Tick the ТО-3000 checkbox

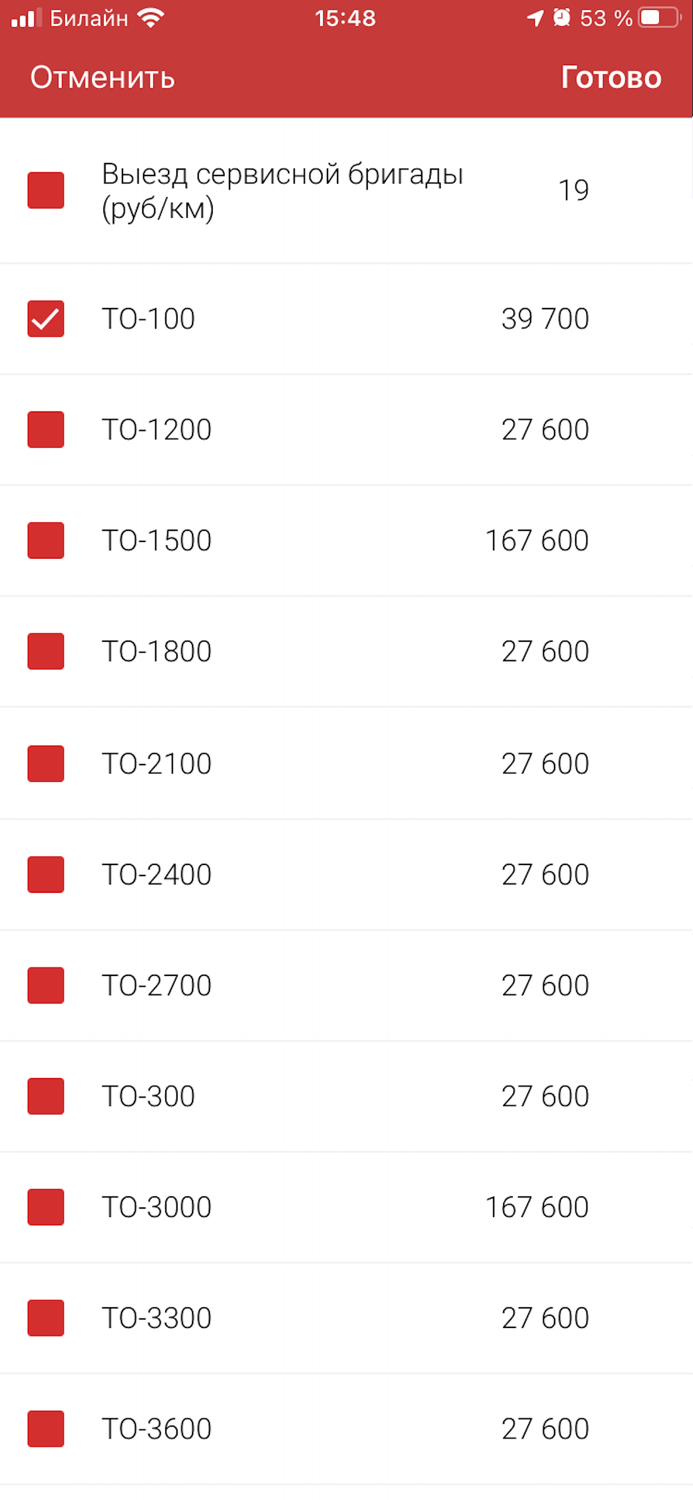click(x=46, y=1208)
